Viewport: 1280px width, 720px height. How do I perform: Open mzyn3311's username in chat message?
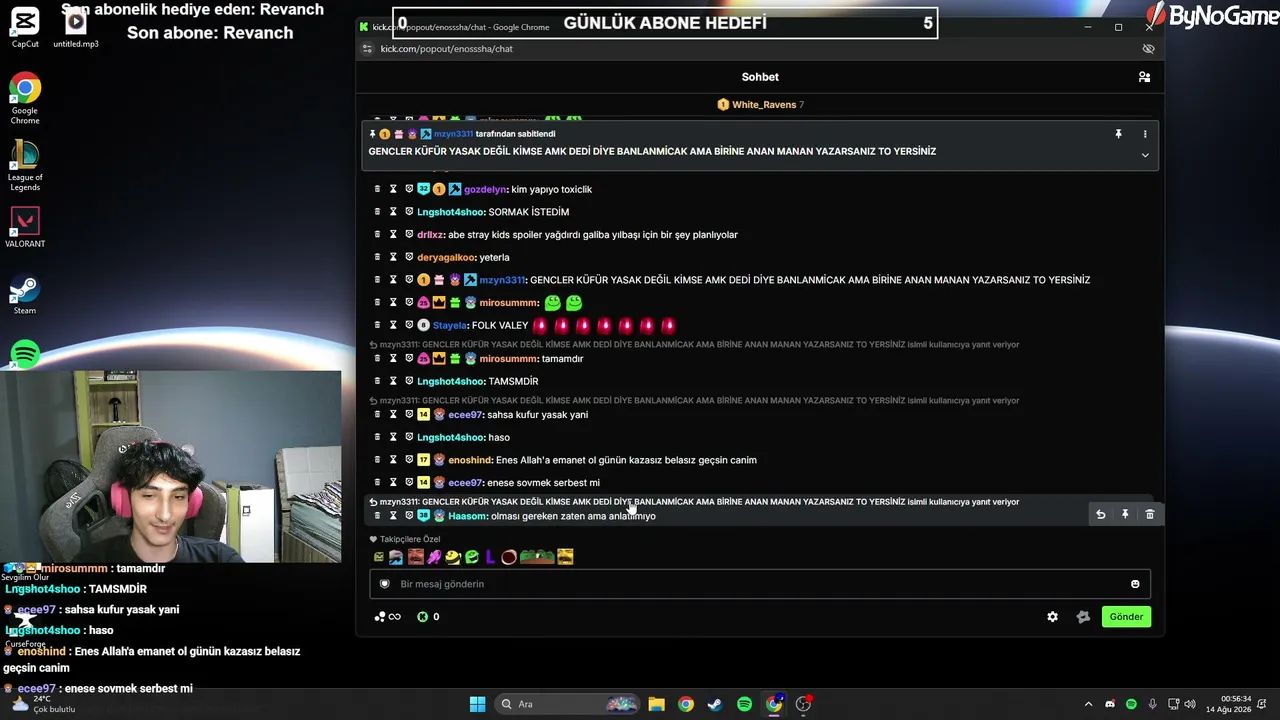click(x=502, y=280)
